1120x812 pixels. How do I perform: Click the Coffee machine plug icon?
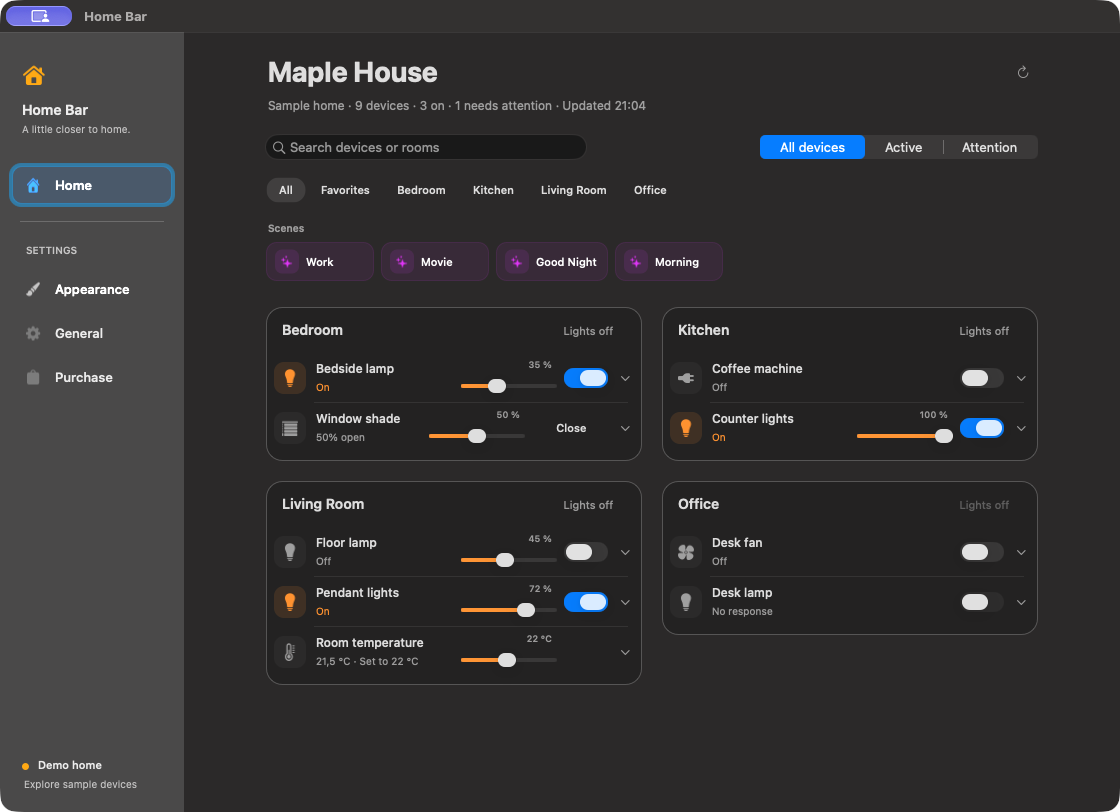tap(686, 378)
